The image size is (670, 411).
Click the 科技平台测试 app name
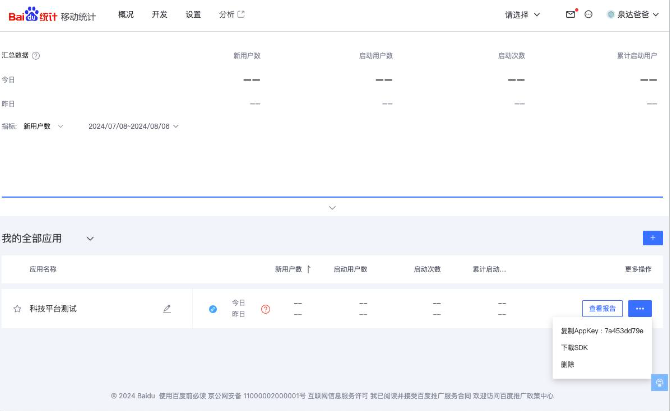coord(53,308)
